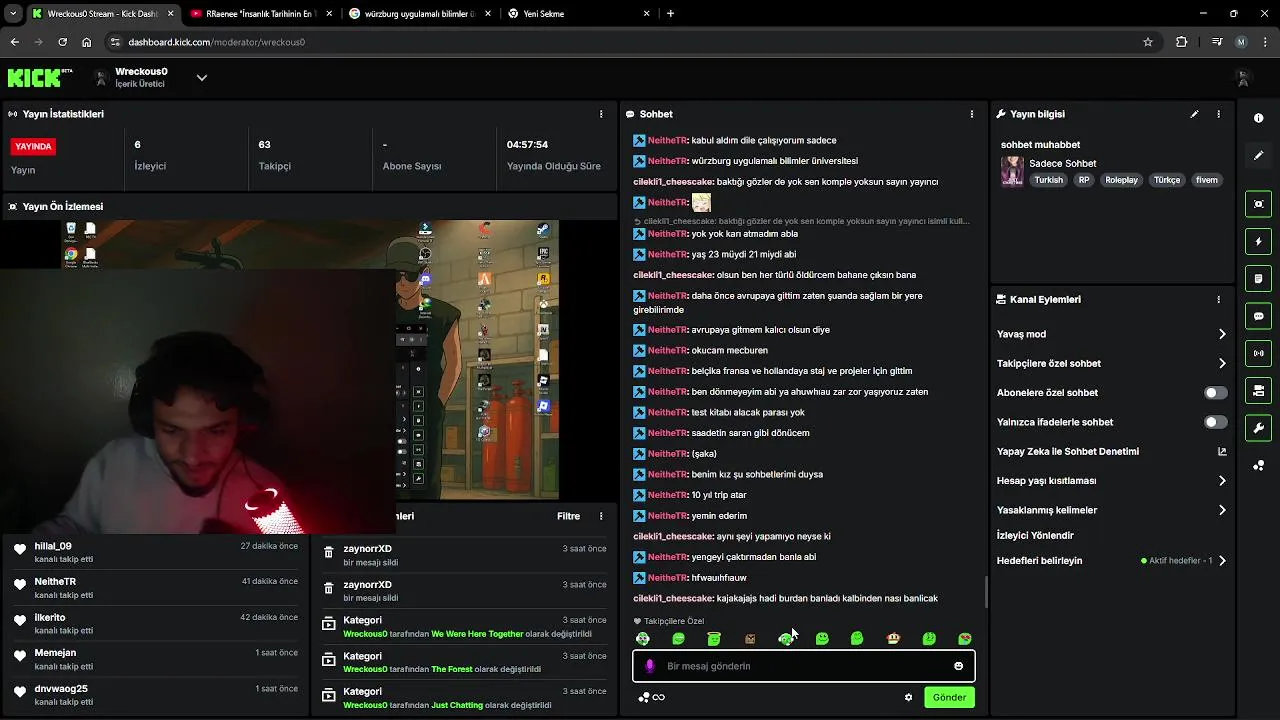The width and height of the screenshot is (1280, 720).
Task: Toggle the chat bubble widget in sidebar
Action: coord(1258,316)
